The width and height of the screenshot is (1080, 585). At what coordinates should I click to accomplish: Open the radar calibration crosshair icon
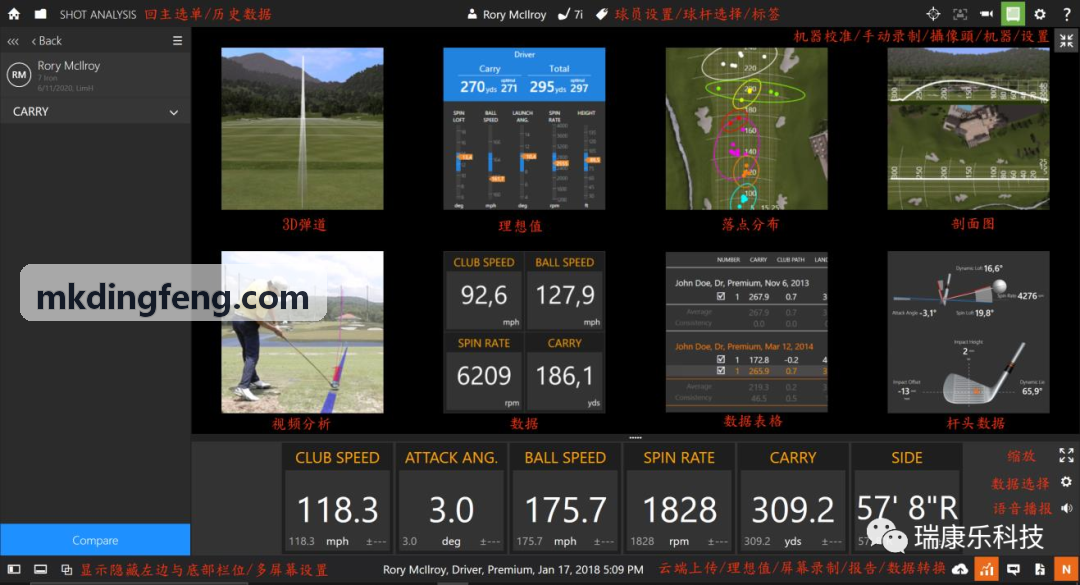click(933, 14)
